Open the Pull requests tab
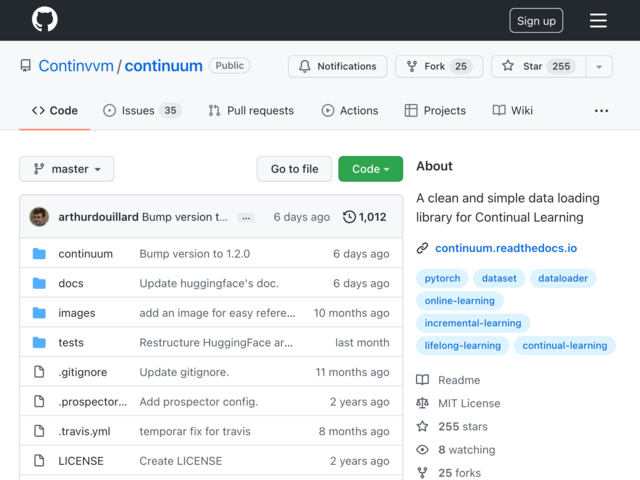640x480 pixels. [251, 111]
